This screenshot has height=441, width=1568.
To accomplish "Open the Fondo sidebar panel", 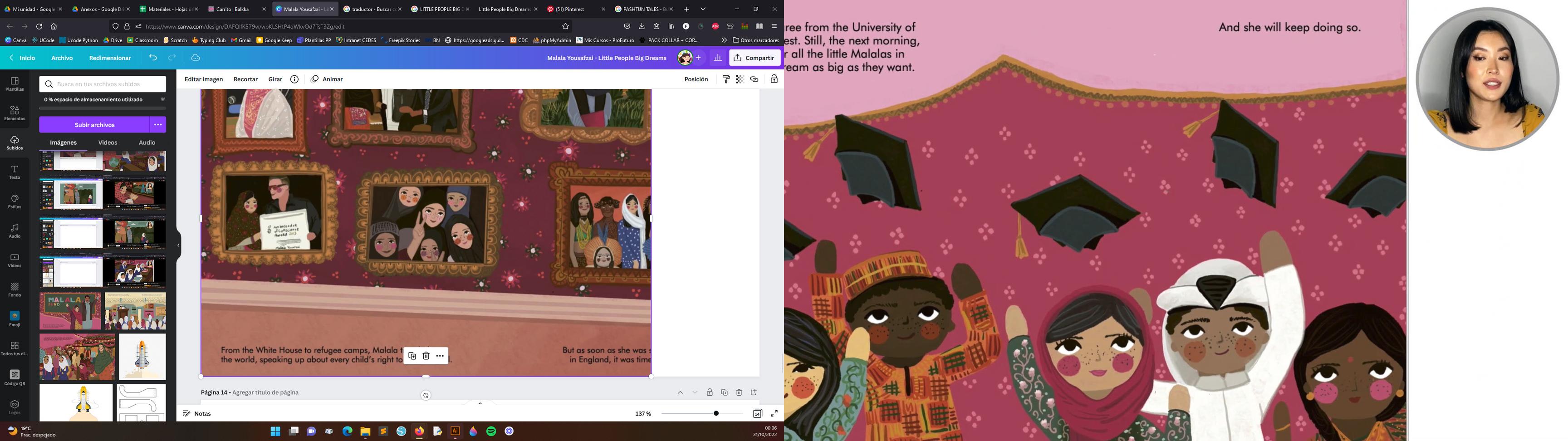I will (x=15, y=290).
